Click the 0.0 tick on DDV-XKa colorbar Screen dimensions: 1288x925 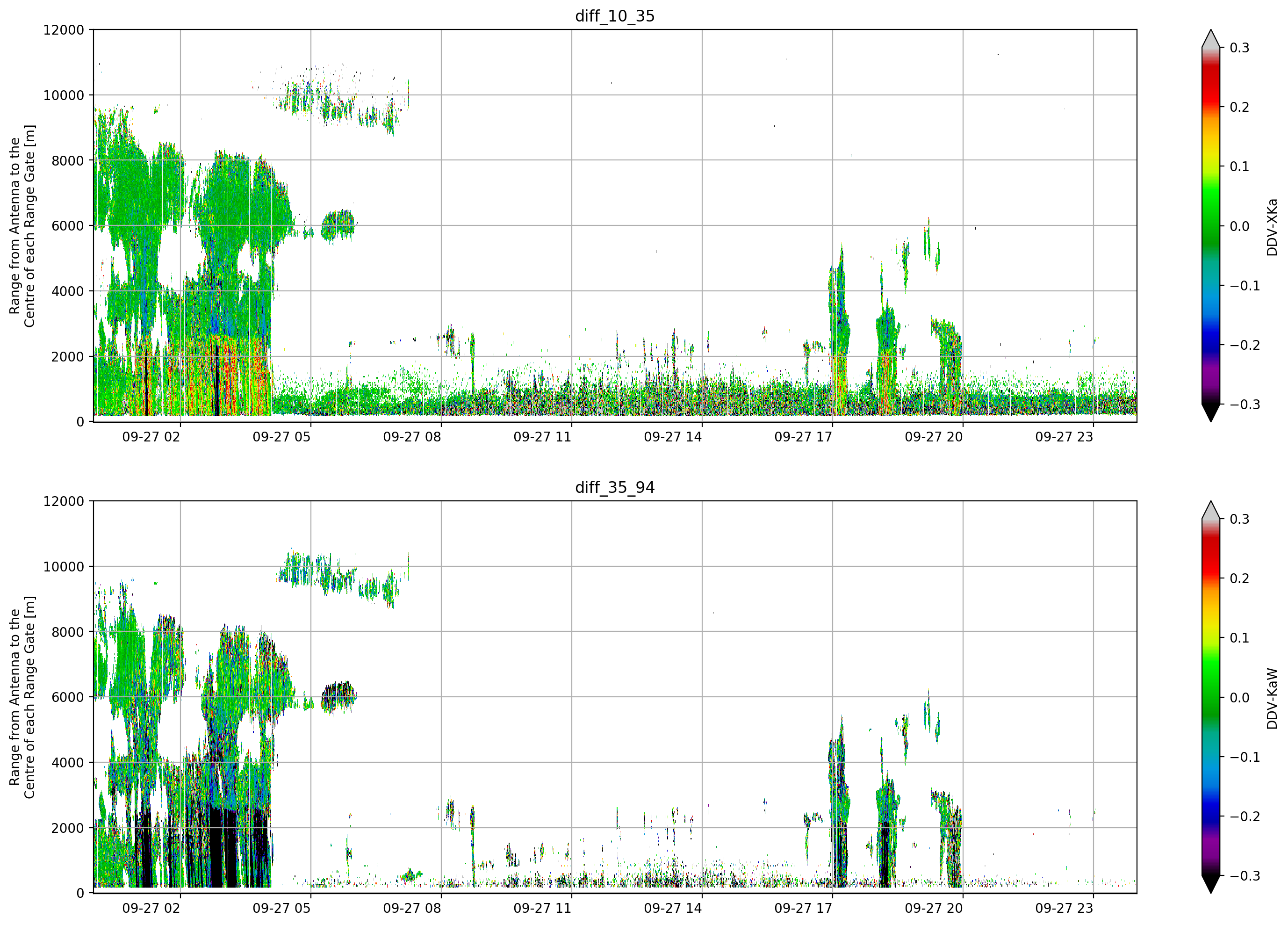(x=1240, y=226)
